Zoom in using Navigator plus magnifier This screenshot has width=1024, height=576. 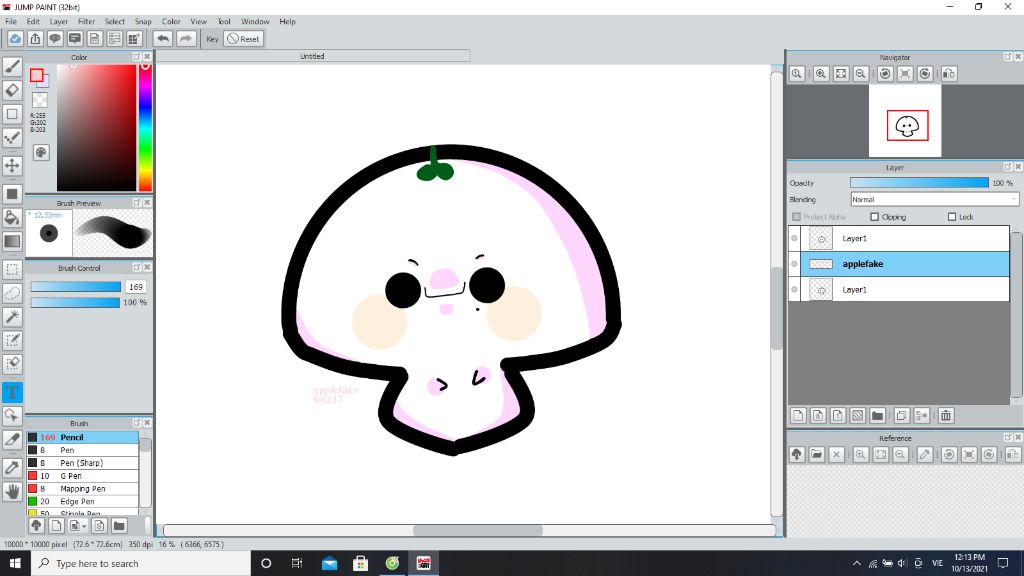821,74
